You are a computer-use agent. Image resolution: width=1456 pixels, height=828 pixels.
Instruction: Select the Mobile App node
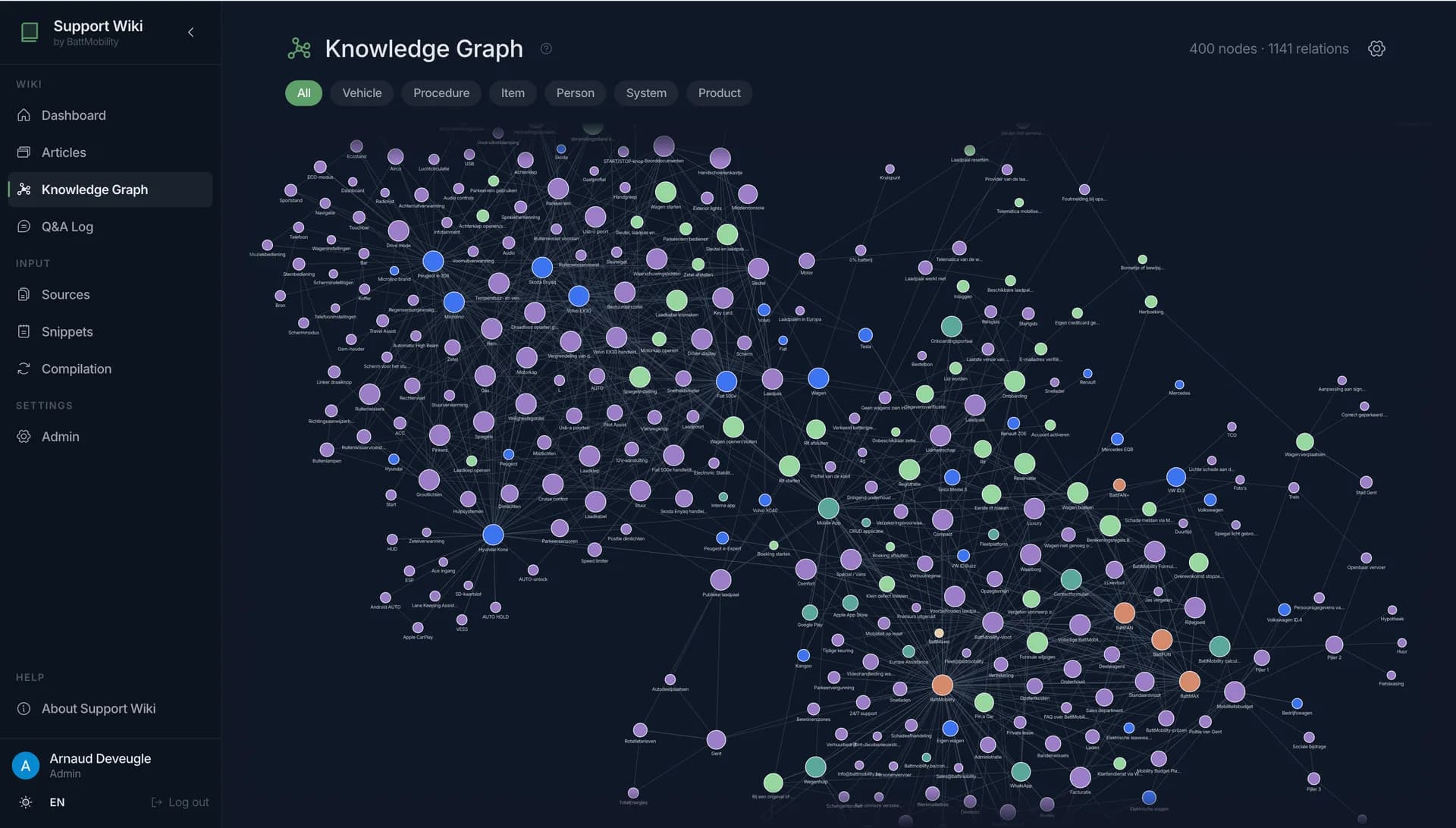[828, 508]
